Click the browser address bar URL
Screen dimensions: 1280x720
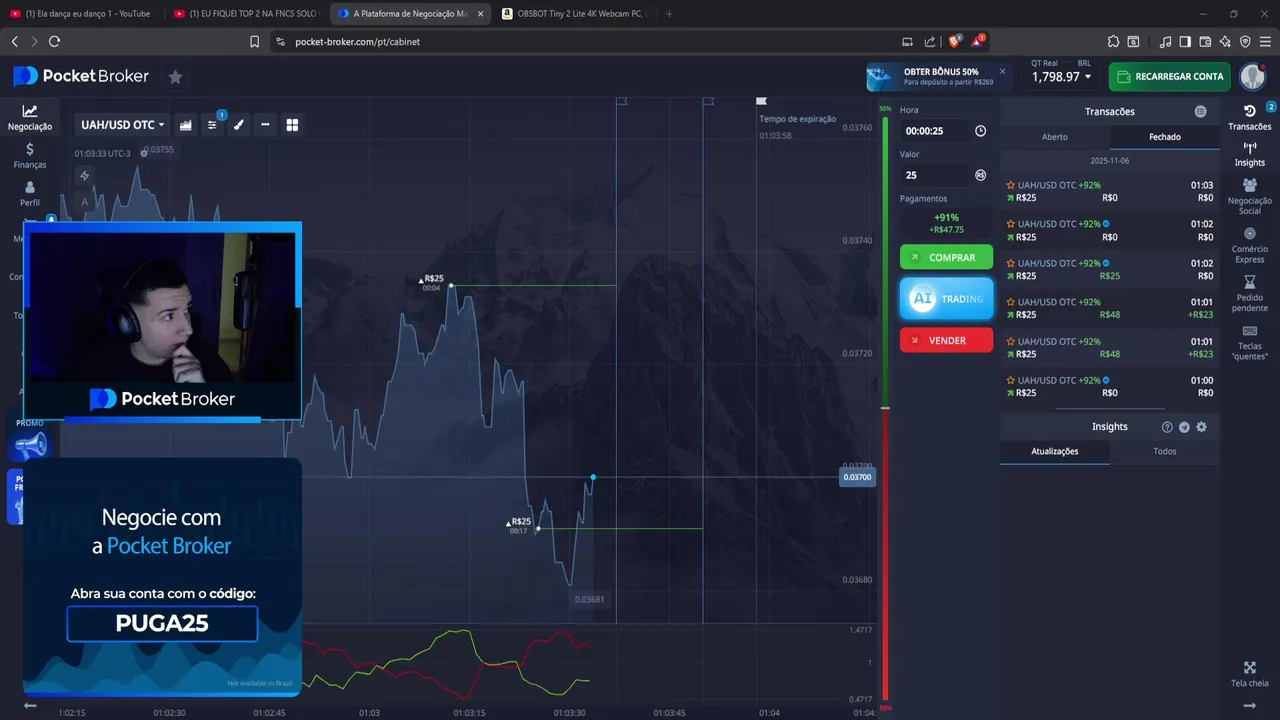[357, 41]
